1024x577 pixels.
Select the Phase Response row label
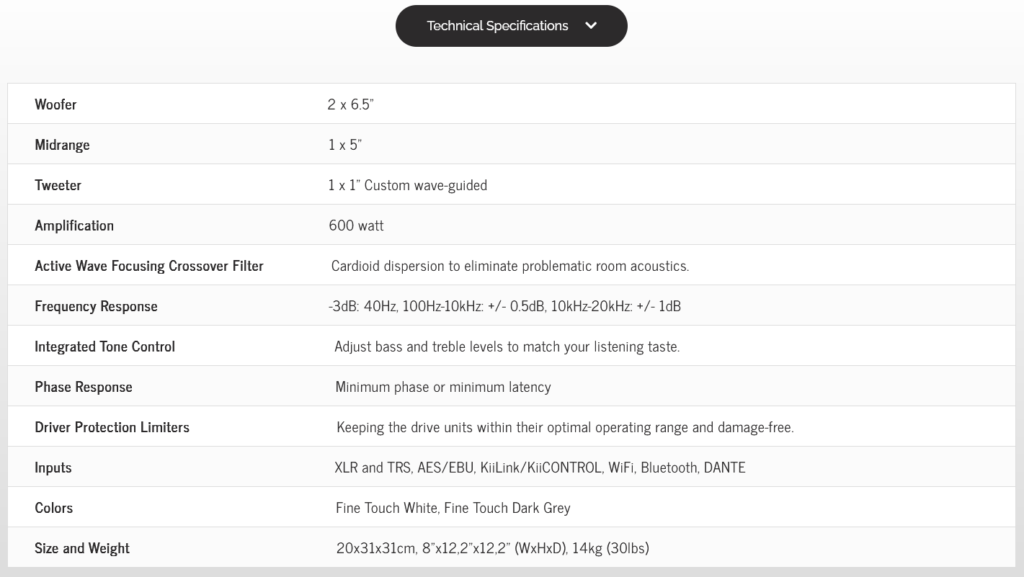(83, 387)
